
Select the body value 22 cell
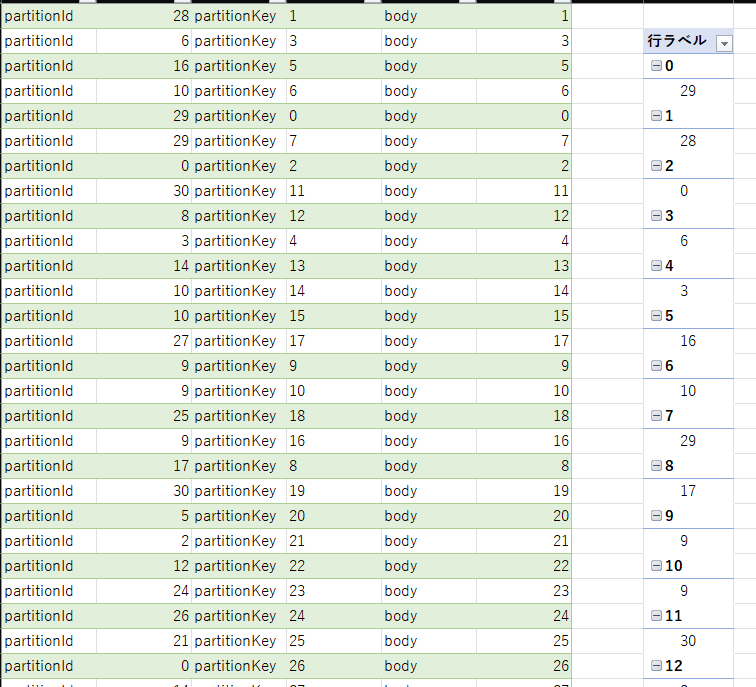coord(524,566)
